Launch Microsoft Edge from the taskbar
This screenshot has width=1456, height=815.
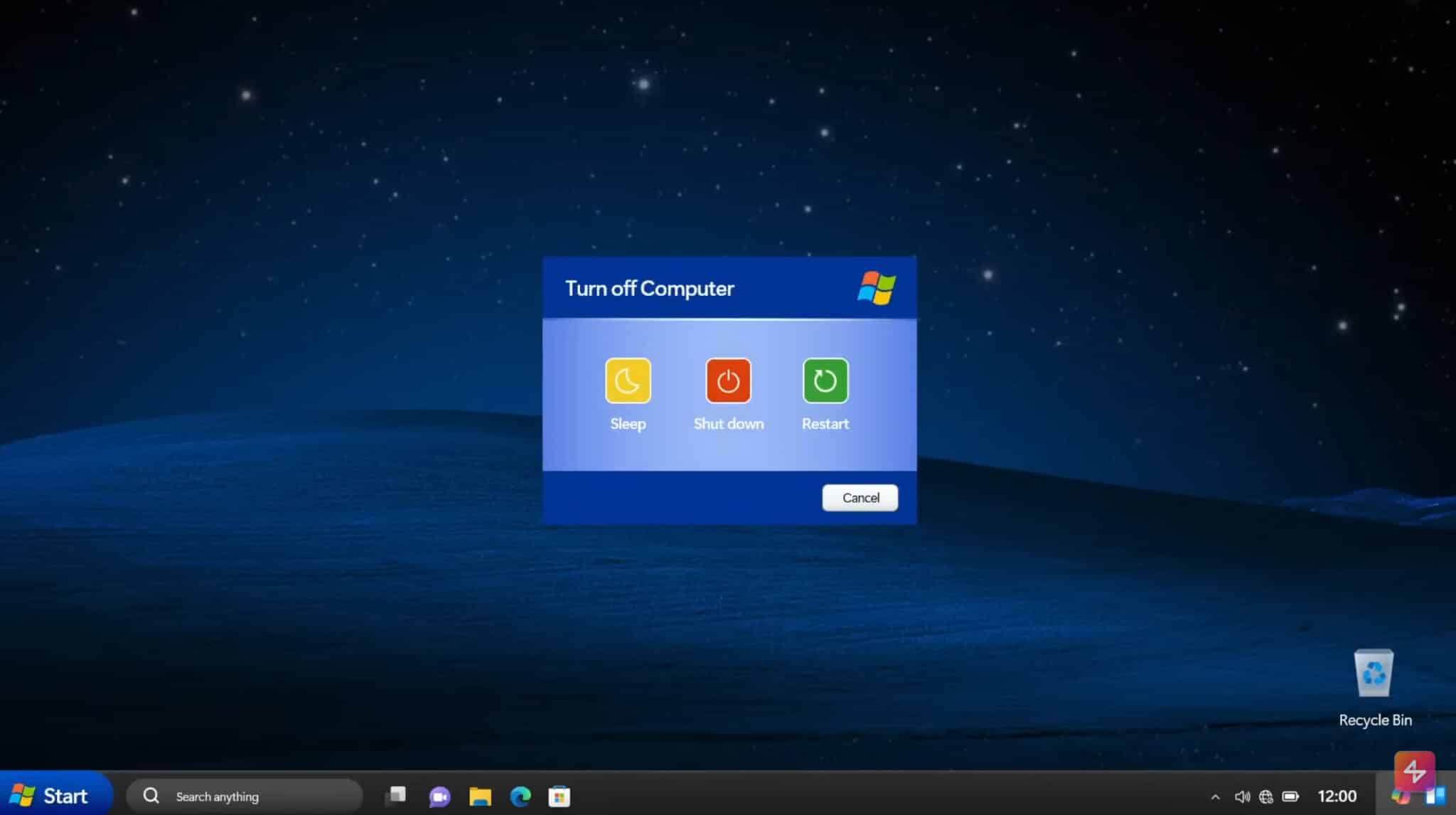(x=520, y=797)
